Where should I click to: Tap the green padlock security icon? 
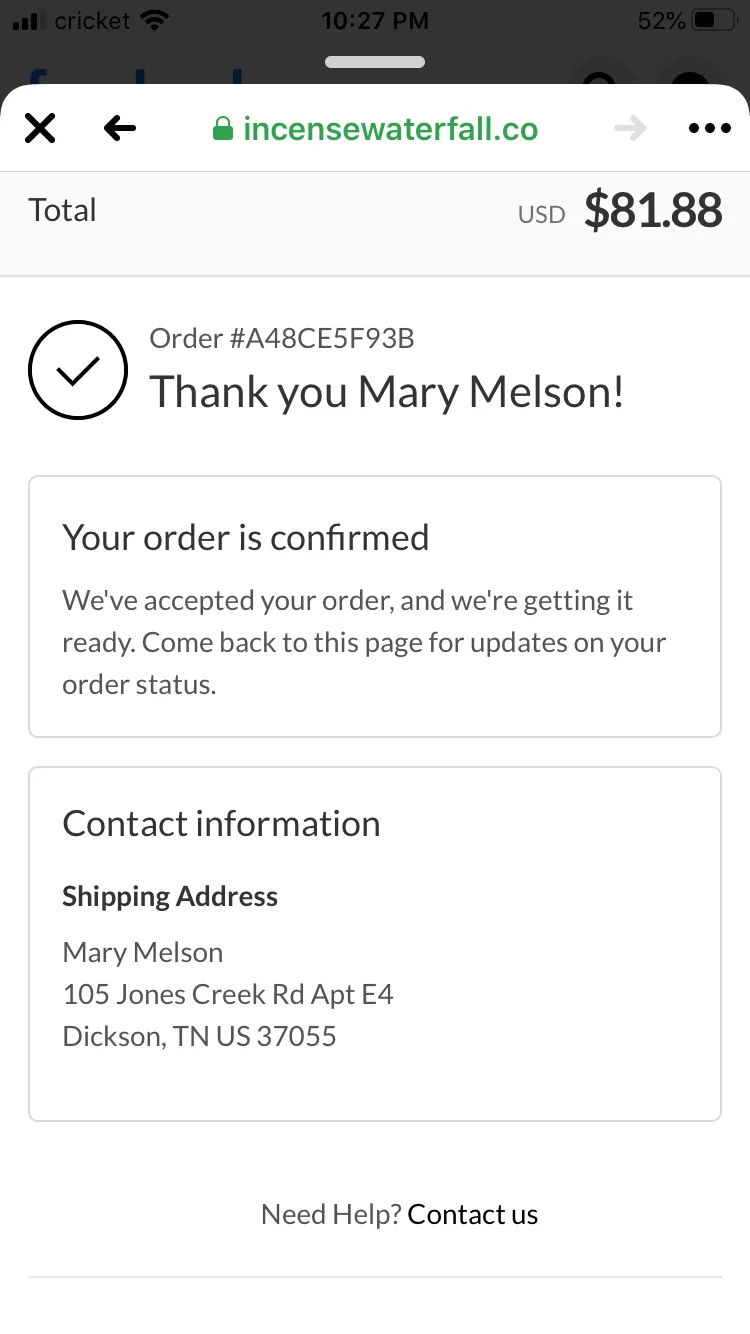tap(223, 128)
